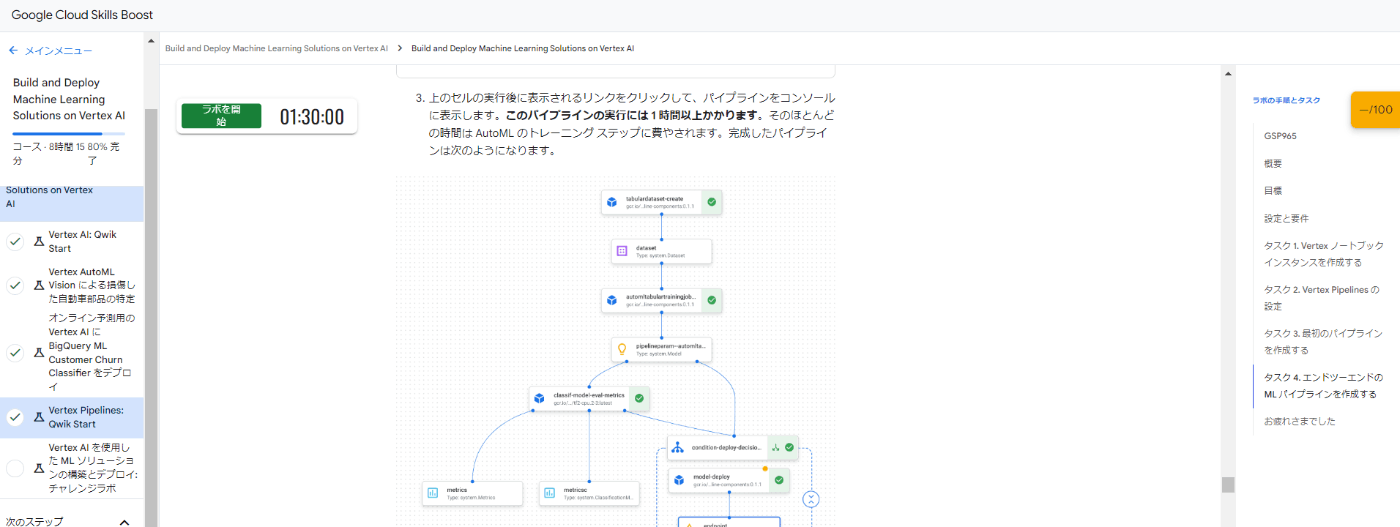Image resolution: width=1400 pixels, height=527 pixels.
Task: Open the チャレンジラボ challenge lab item
Action: tap(93, 468)
